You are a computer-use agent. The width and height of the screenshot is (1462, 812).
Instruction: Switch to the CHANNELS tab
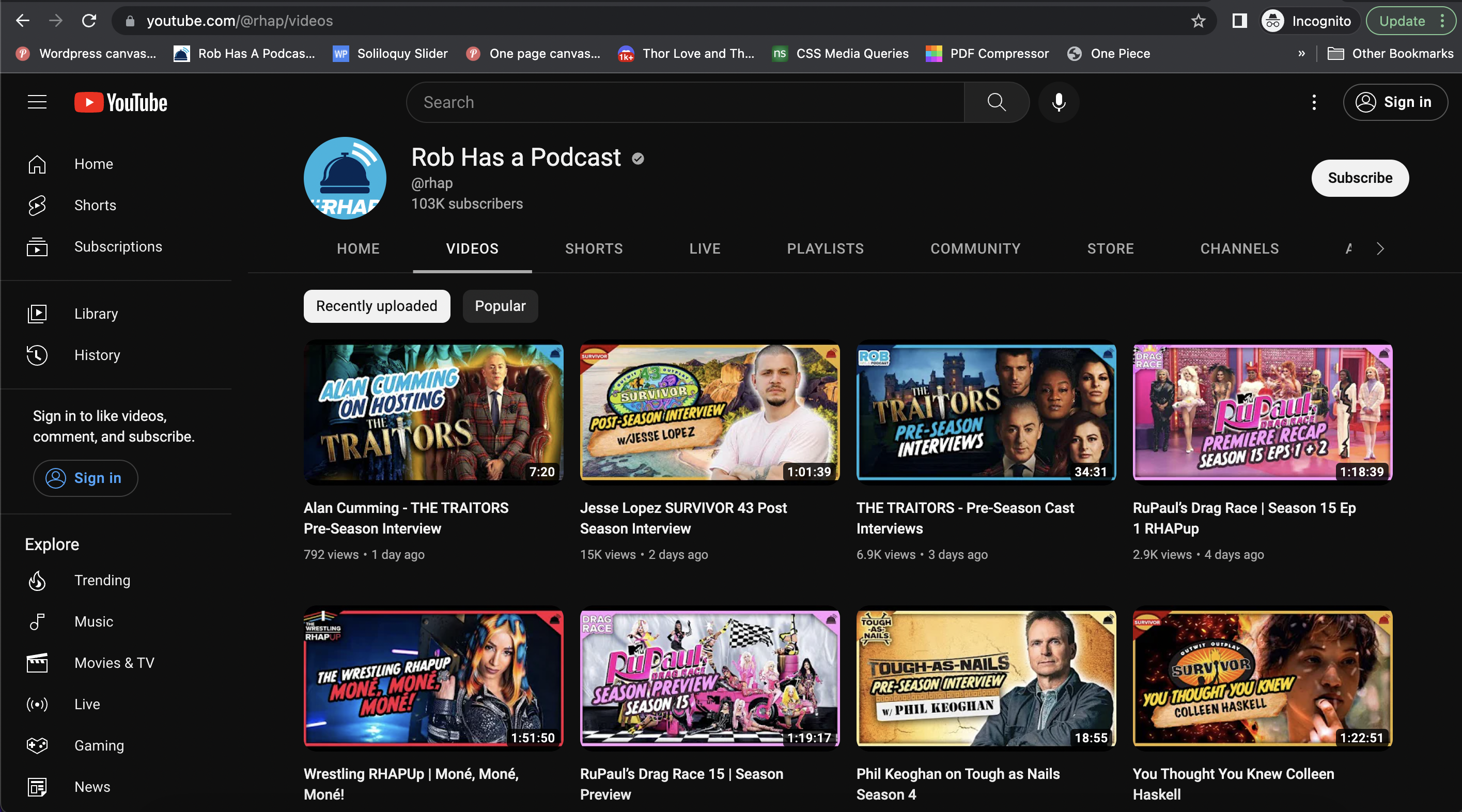[1239, 248]
